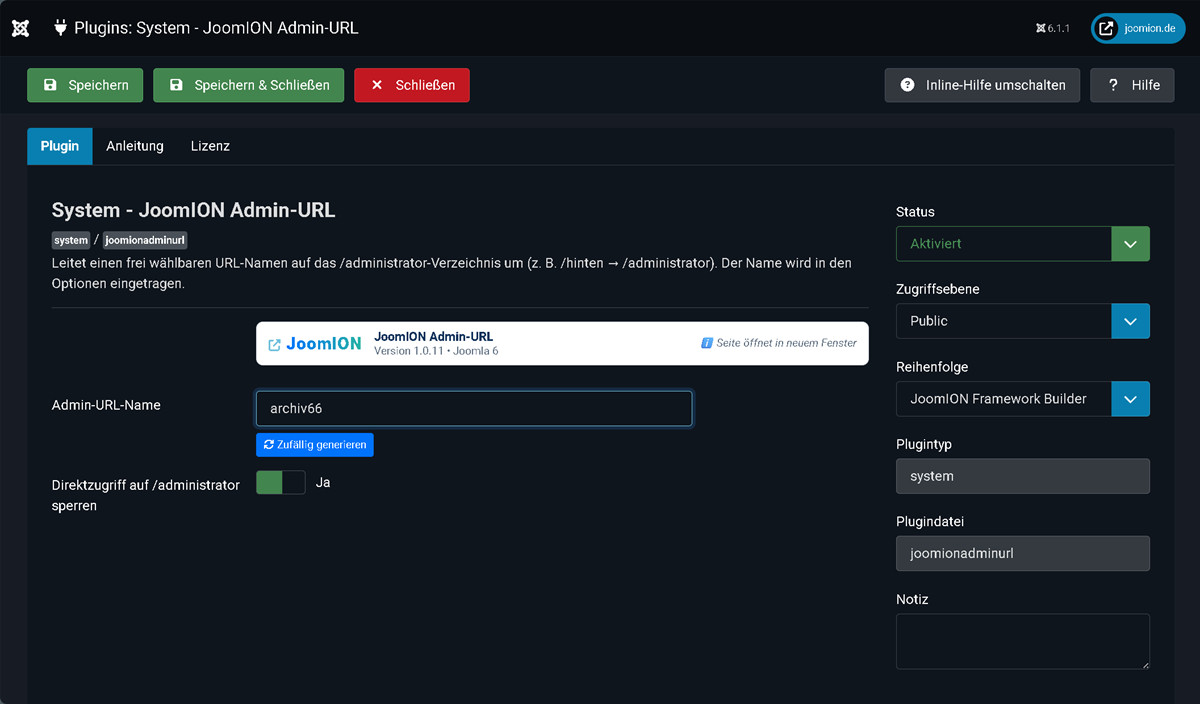Screen dimensions: 1200x704
Task: Click the red Schließen button
Action: (412, 85)
